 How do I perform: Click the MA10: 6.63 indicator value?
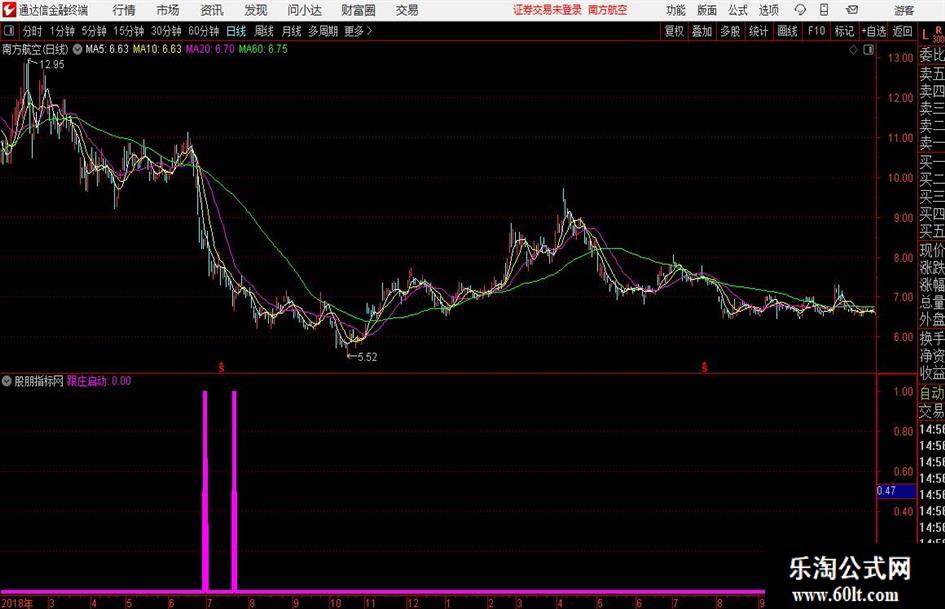click(157, 49)
